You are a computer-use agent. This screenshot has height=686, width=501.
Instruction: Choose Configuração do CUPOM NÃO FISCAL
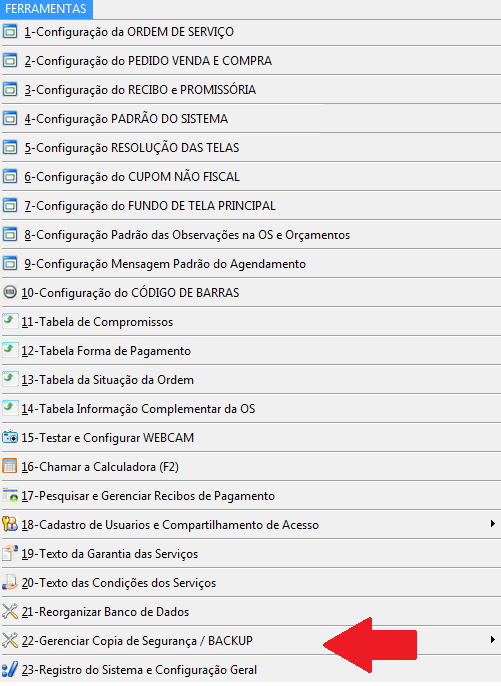(x=250, y=177)
